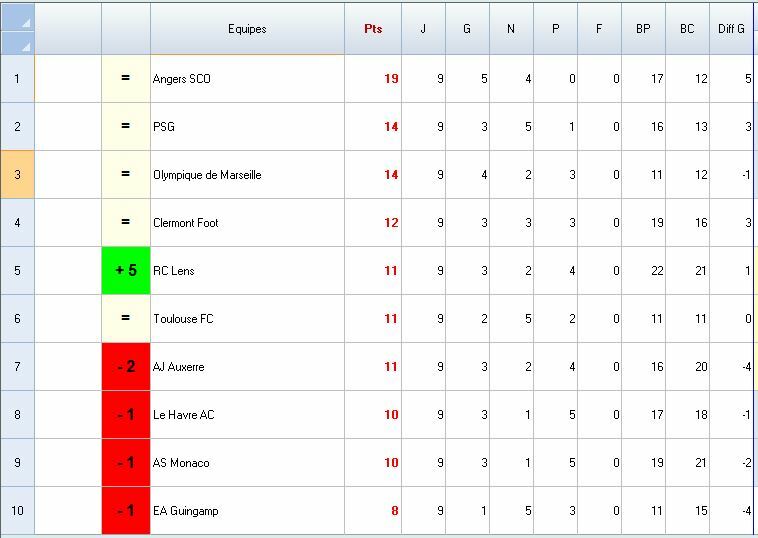Screen dimensions: 758x538
Task: Click the upper select-all corner triangle
Action: point(17,16)
